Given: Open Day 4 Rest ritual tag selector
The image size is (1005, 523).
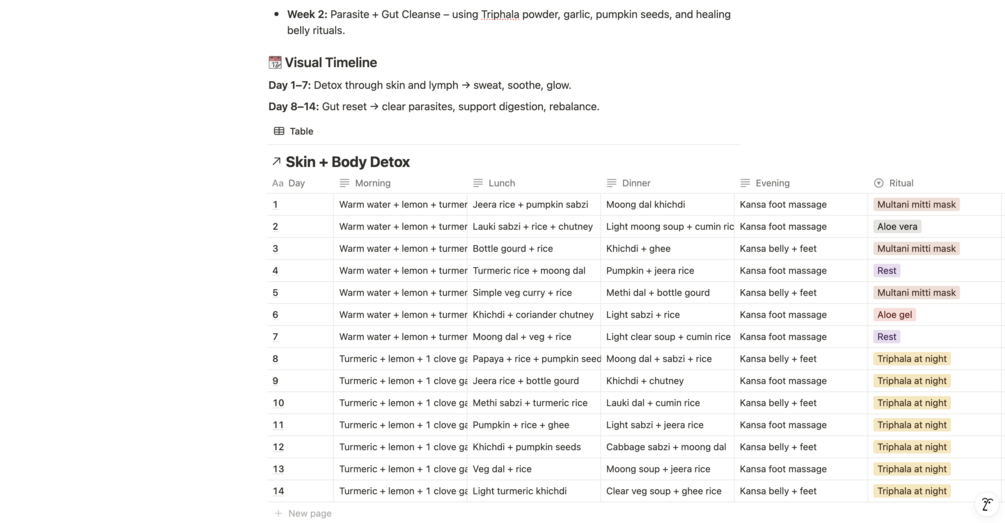Looking at the screenshot, I should click(x=887, y=271).
